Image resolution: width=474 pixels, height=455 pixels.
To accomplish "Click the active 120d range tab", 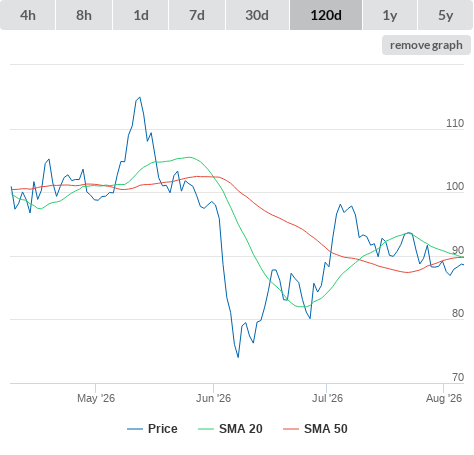I will [x=326, y=15].
